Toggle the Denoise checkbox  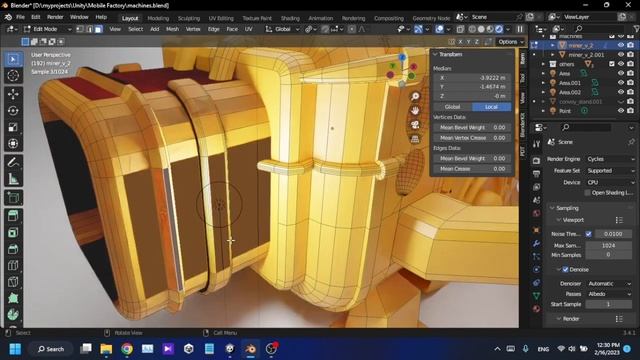point(565,269)
